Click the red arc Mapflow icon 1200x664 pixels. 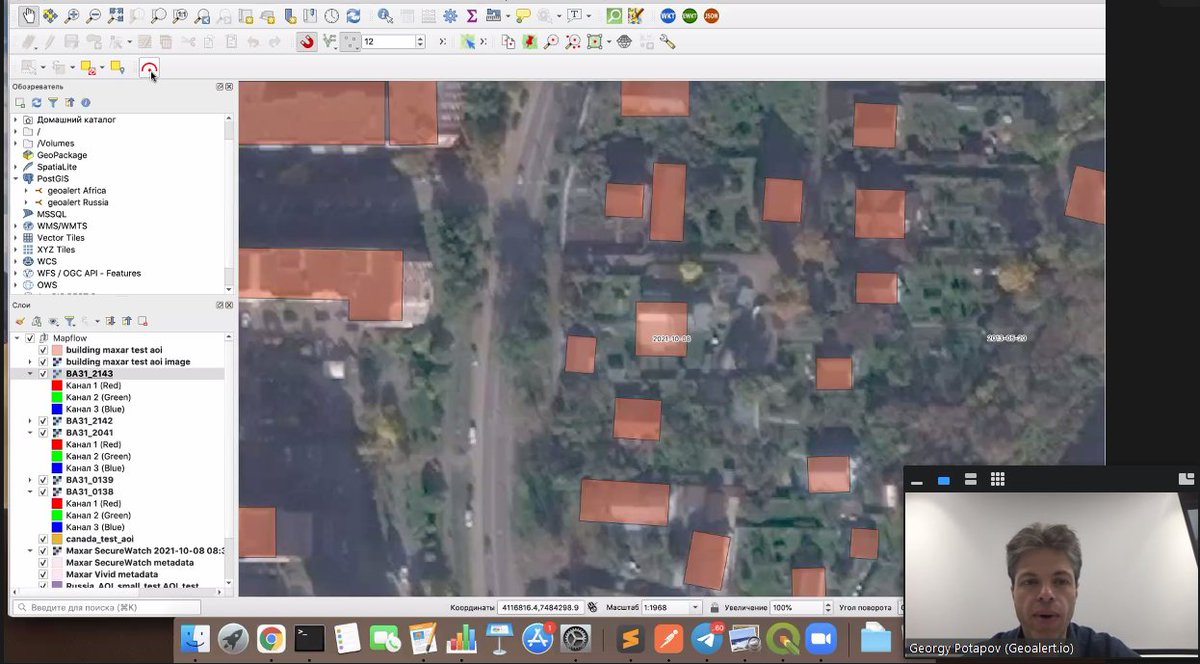coord(149,68)
